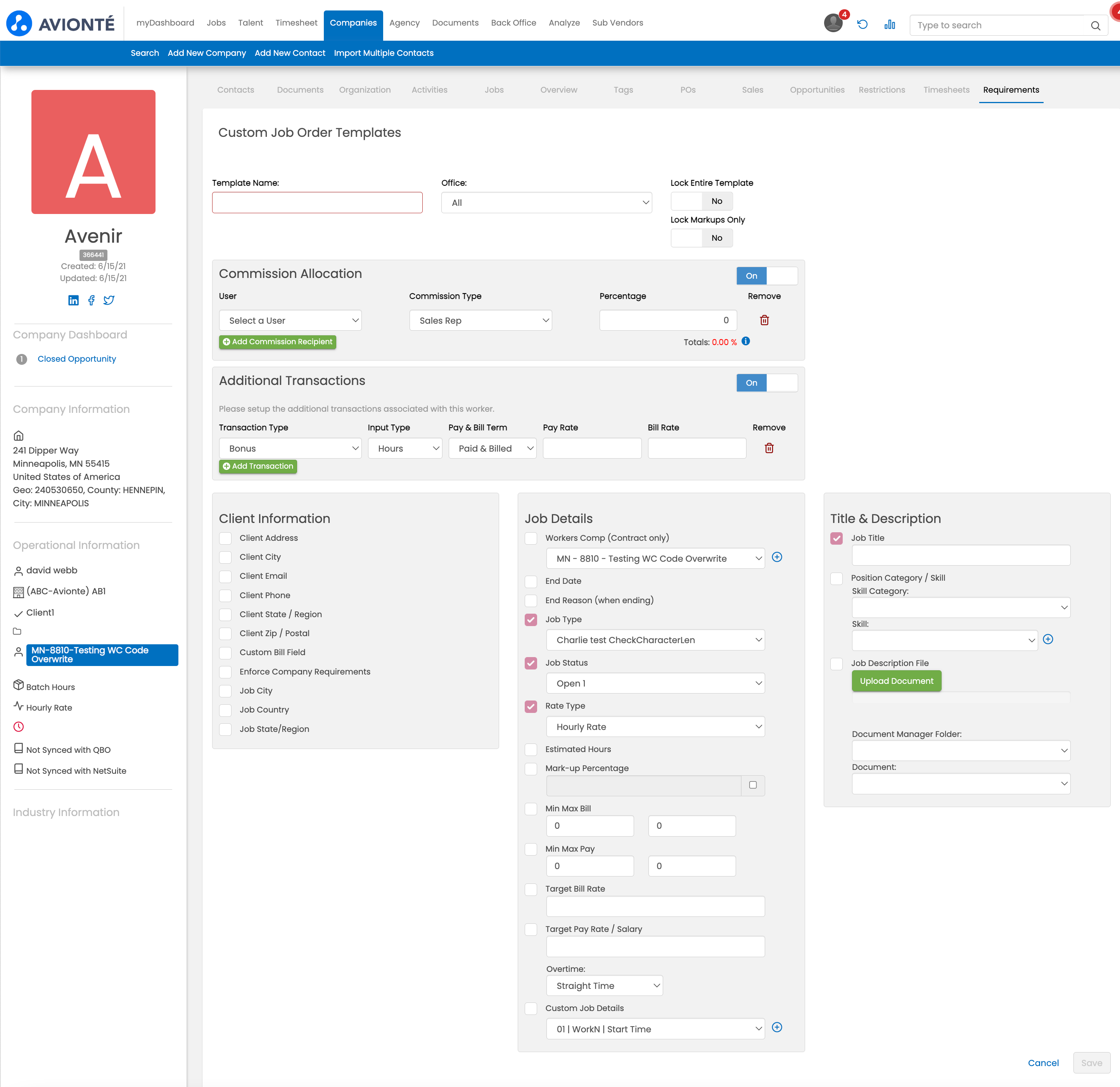Viewport: 1120px width, 1087px height.
Task: Open the Back Office menu
Action: click(513, 23)
